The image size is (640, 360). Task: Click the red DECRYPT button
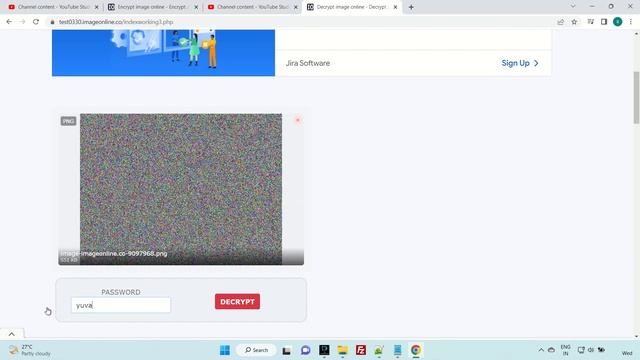point(237,302)
